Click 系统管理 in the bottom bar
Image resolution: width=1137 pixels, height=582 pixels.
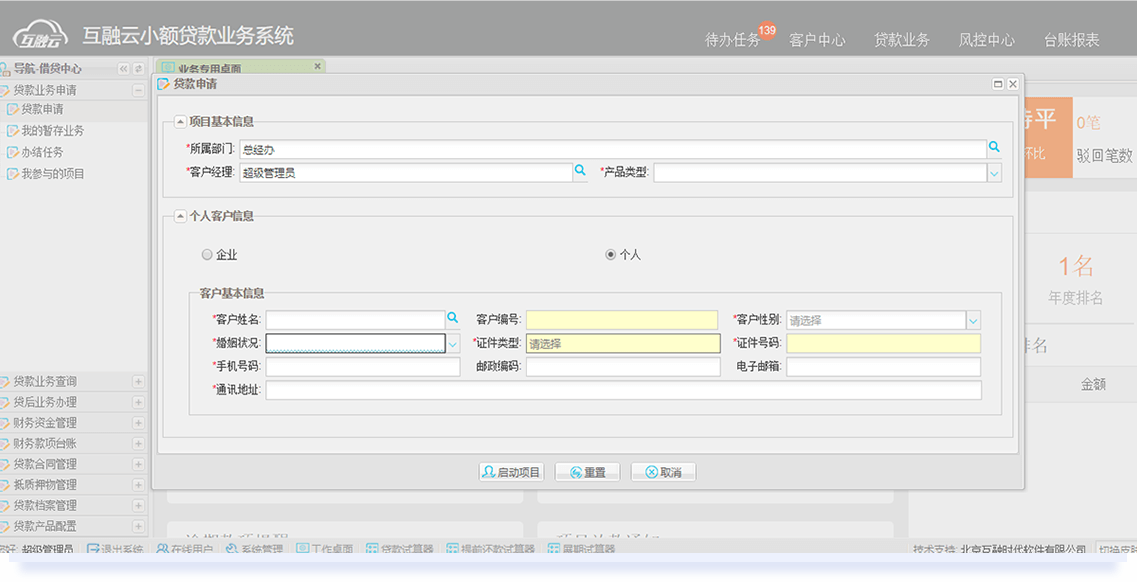tap(255, 549)
